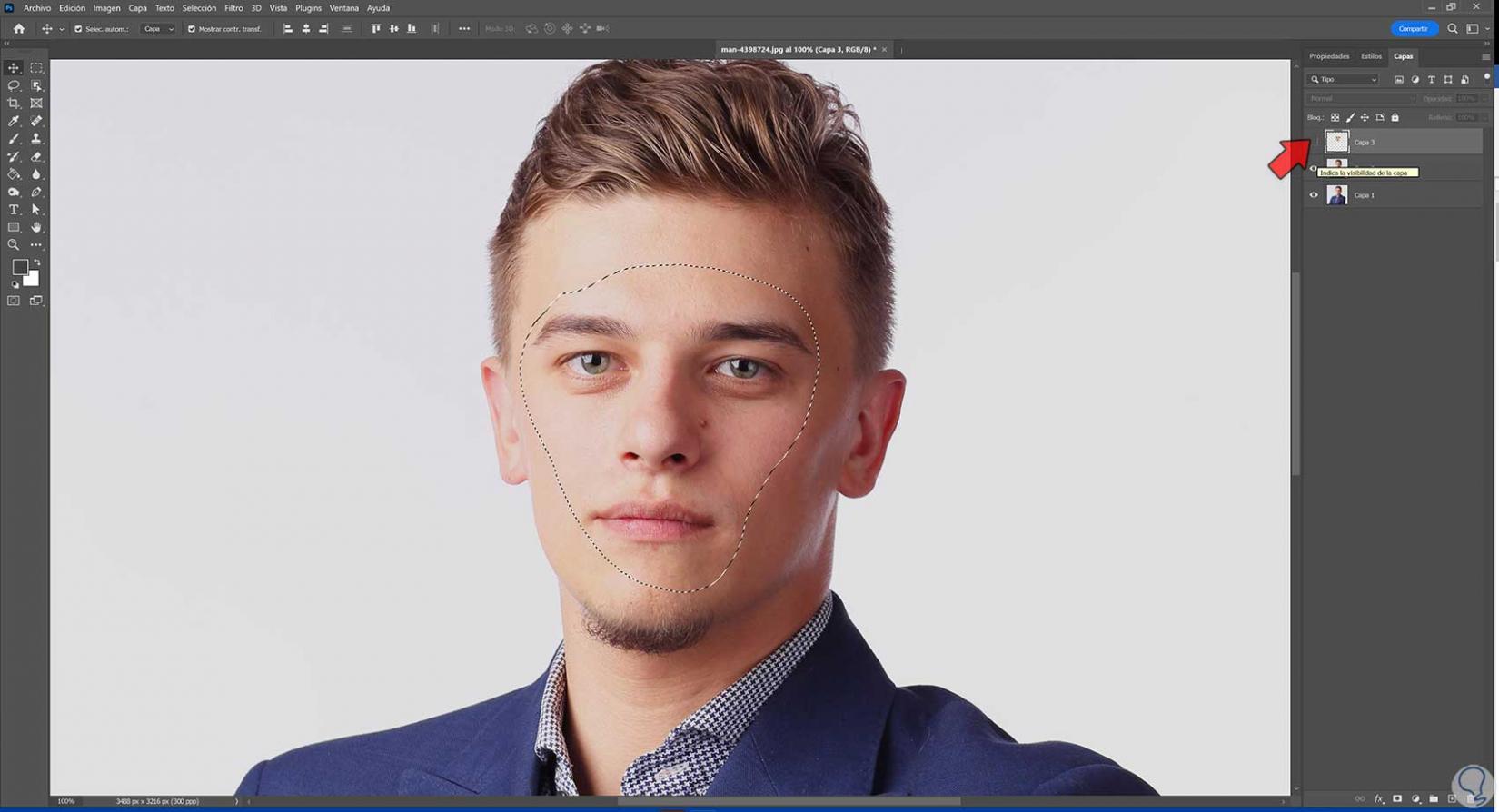Viewport: 1499px width, 812px height.
Task: Toggle lock all for layer
Action: [1395, 118]
